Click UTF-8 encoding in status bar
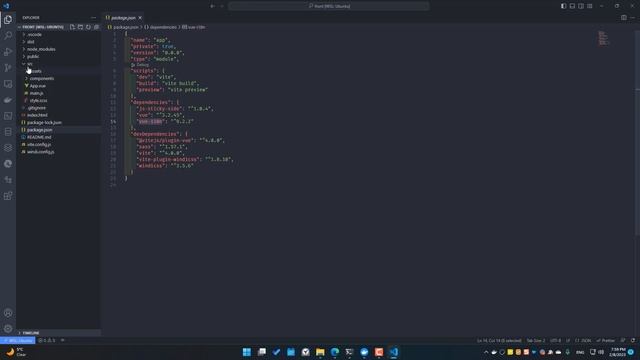The width and height of the screenshot is (640, 360). (555, 340)
